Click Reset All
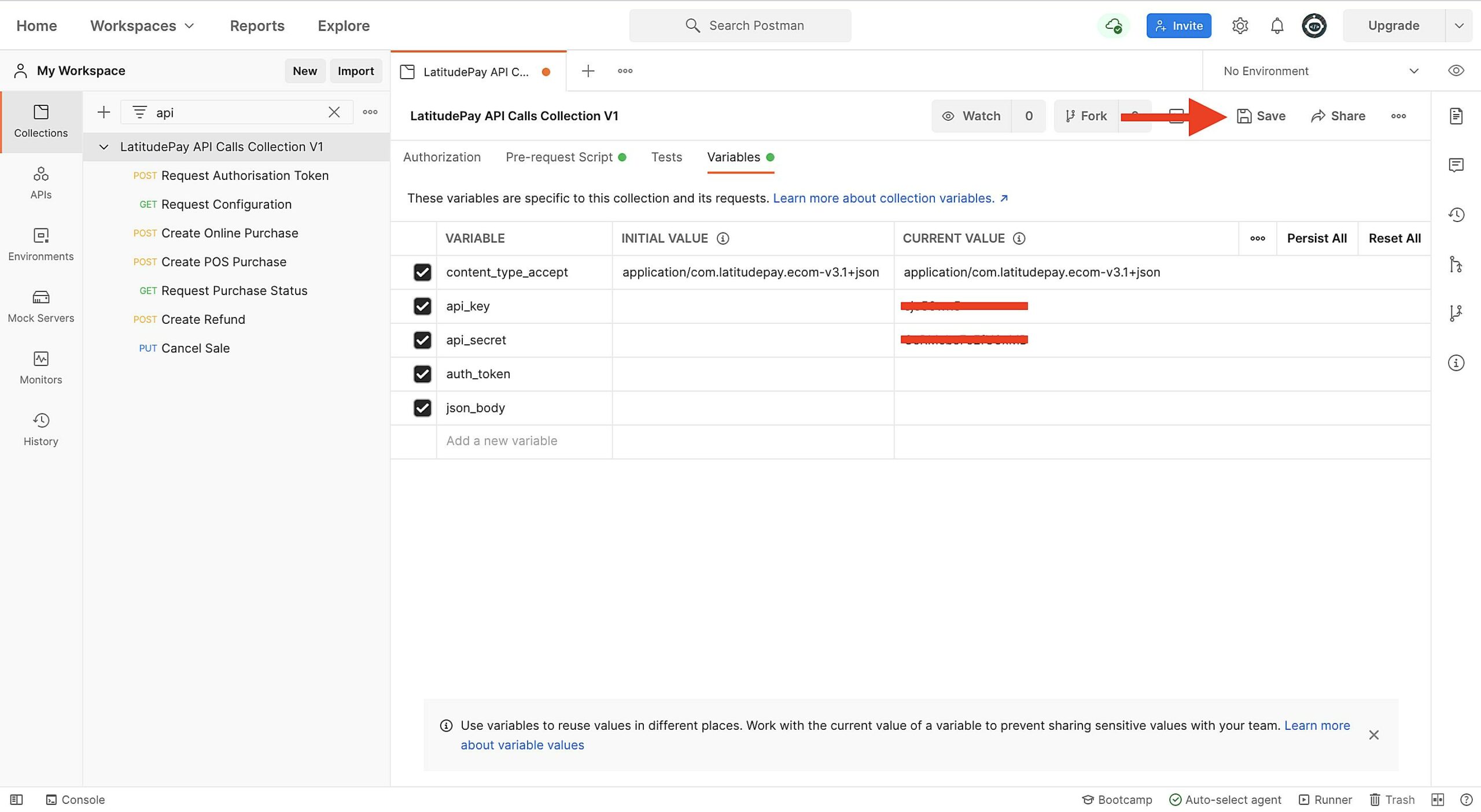Image resolution: width=1481 pixels, height=812 pixels. [1394, 238]
